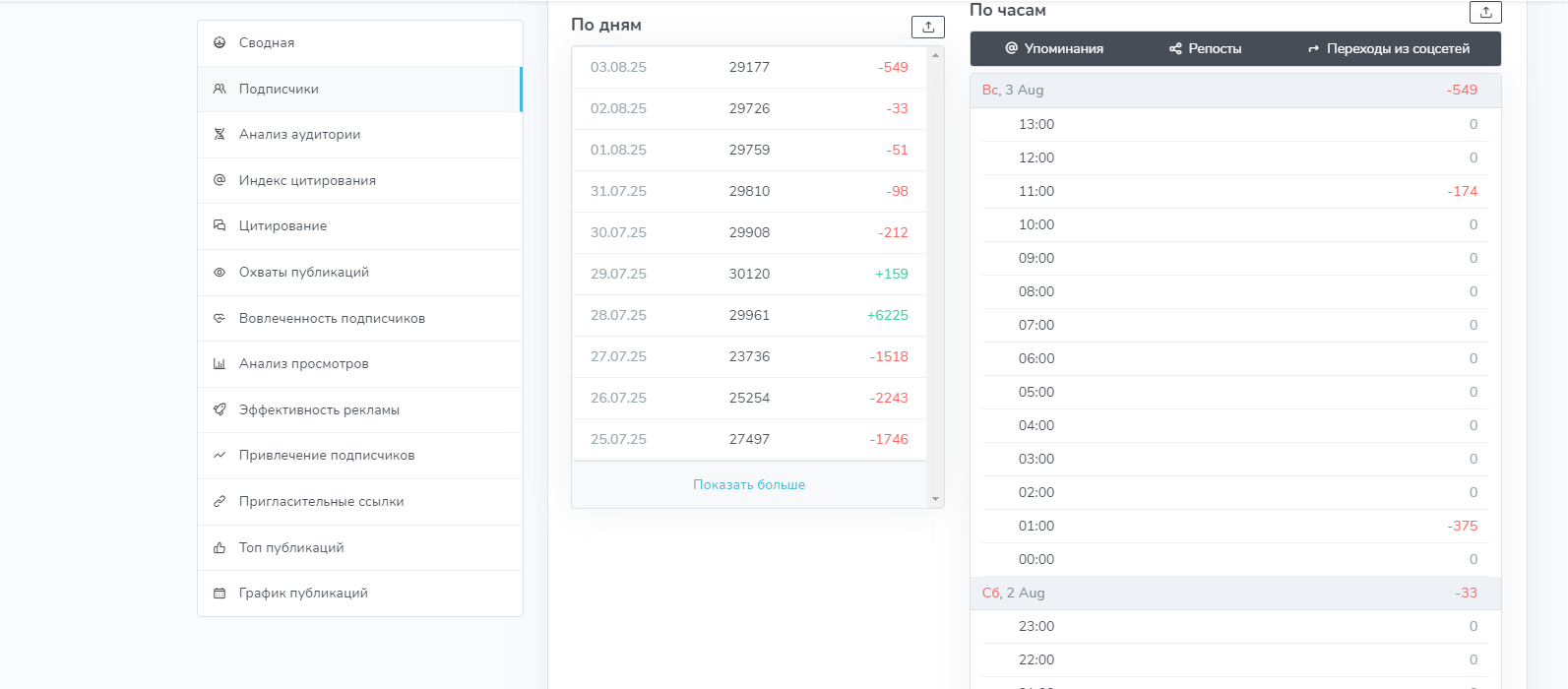Image resolution: width=1568 pixels, height=689 pixels.
Task: Click the +6225 change value
Action: [887, 315]
